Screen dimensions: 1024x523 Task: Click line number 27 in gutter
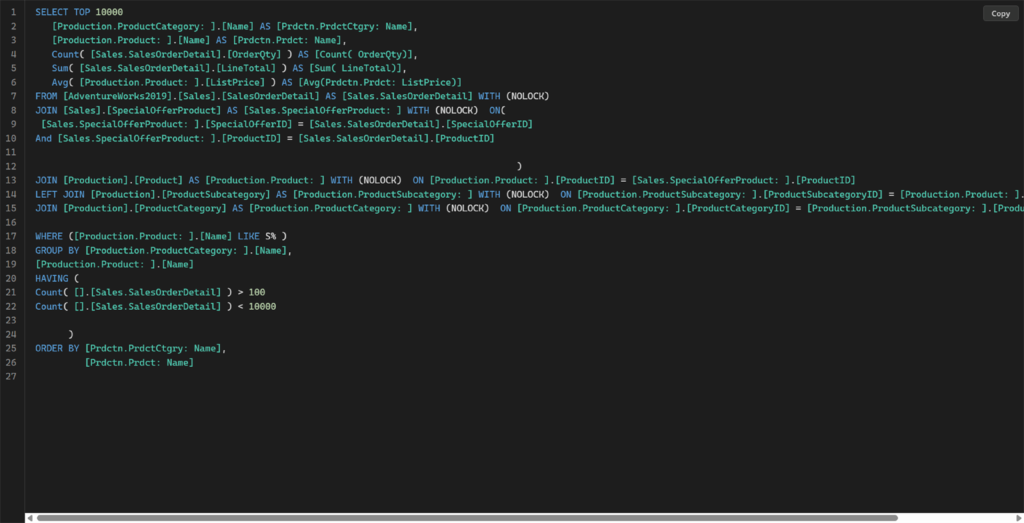click(x=10, y=377)
